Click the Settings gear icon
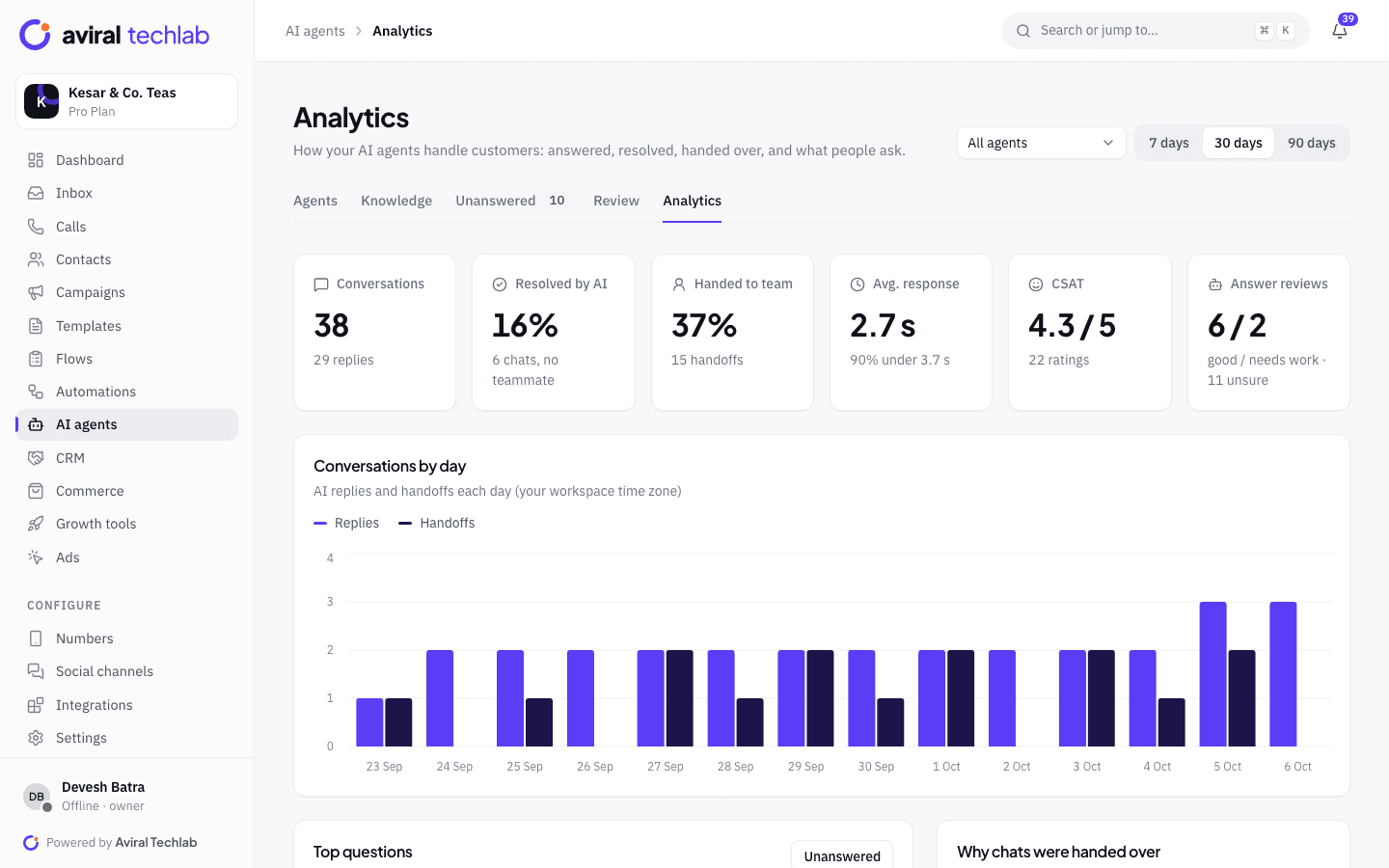 36,738
